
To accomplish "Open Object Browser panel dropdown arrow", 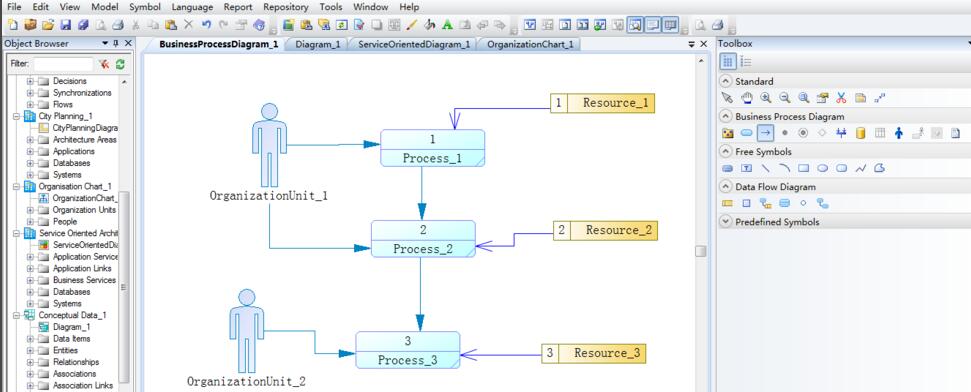I will 105,43.
